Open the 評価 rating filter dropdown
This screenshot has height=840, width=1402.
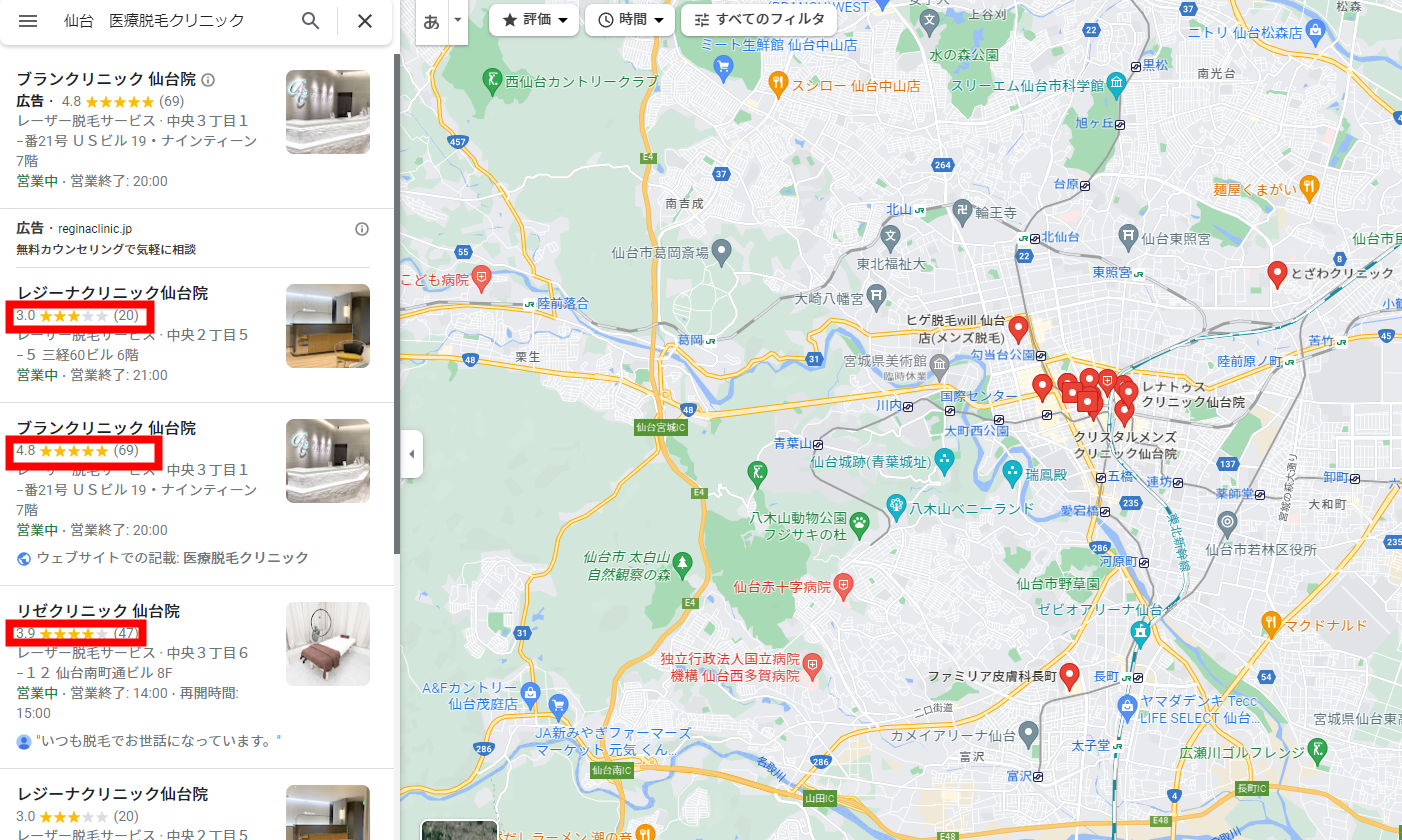(534, 20)
